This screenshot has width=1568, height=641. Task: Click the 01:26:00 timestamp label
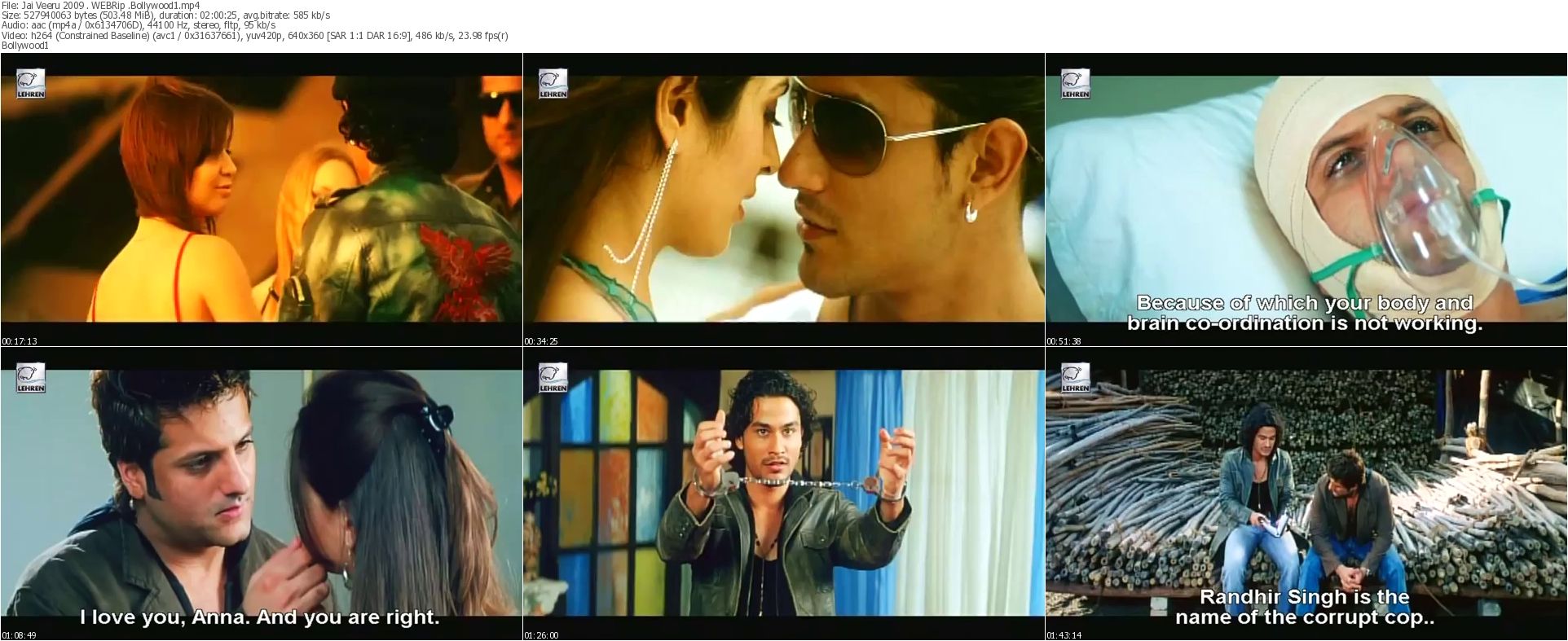click(541, 635)
